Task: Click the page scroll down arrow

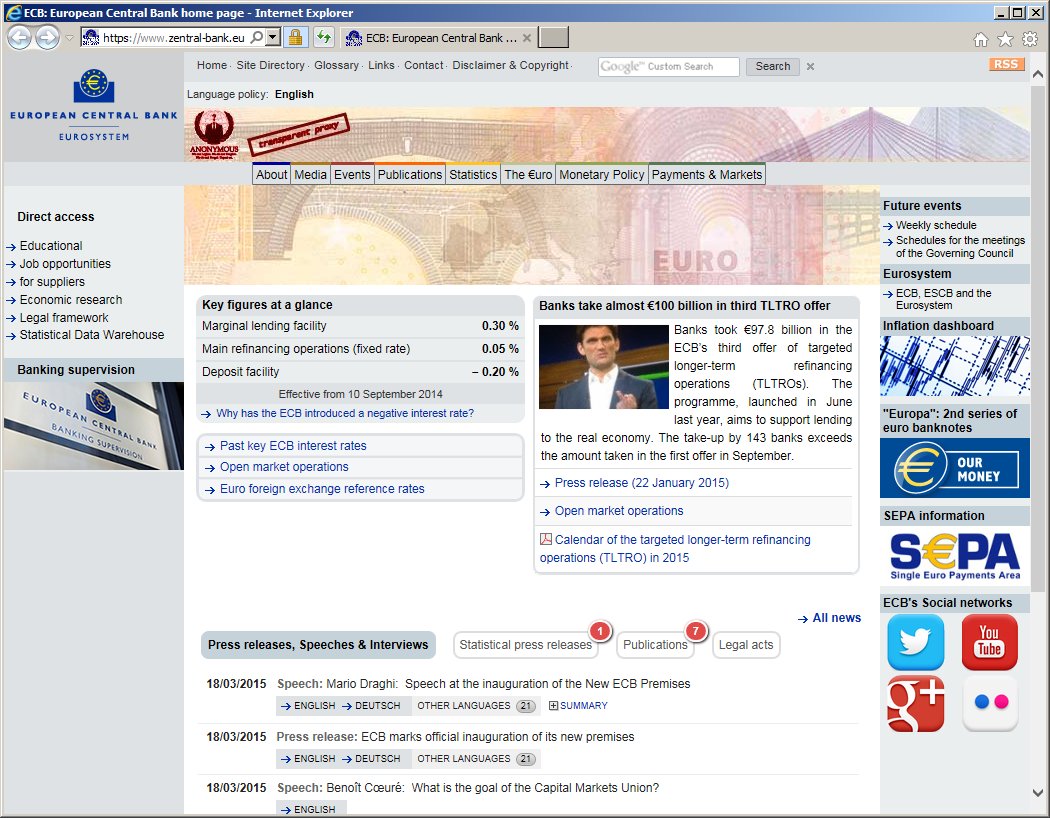Action: click(1039, 793)
